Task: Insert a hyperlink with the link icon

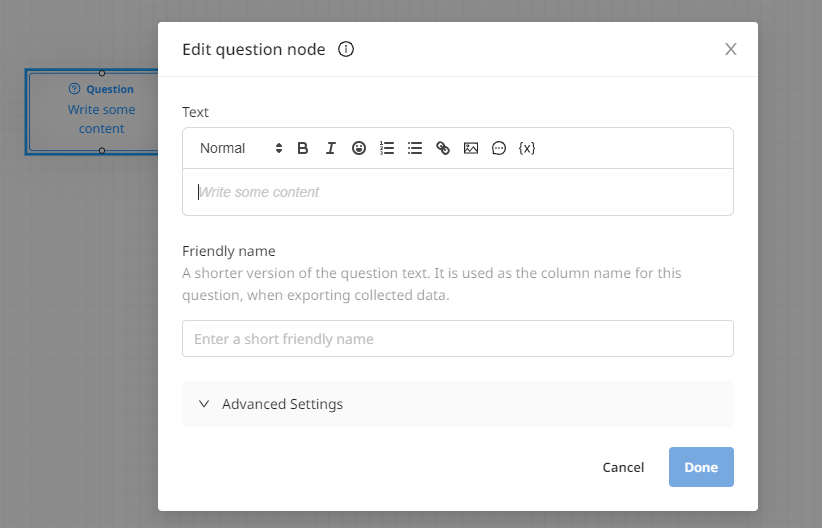Action: 443,148
